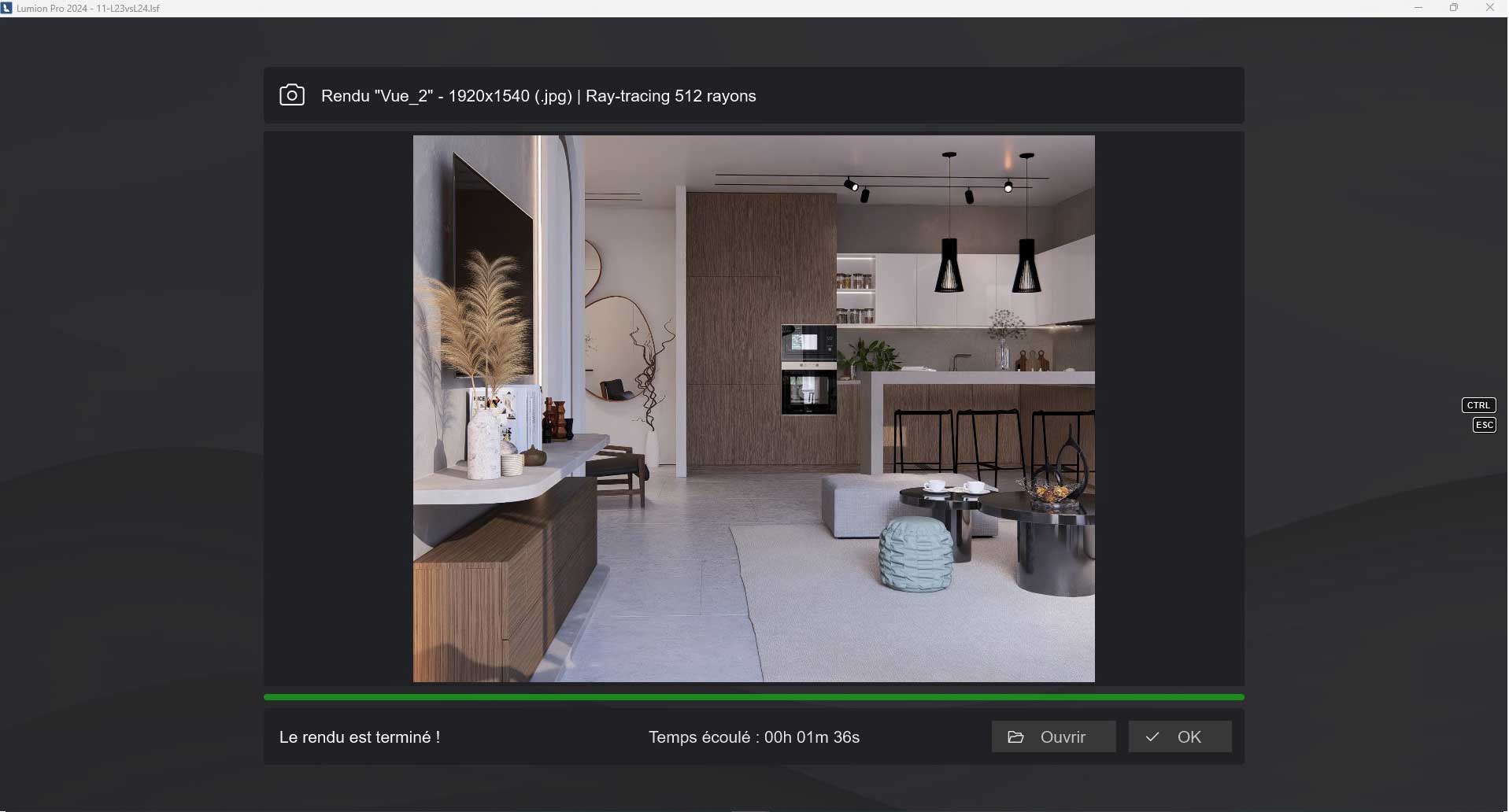Click the green render progress bar
Screen dimensions: 1509x812
pos(753,697)
